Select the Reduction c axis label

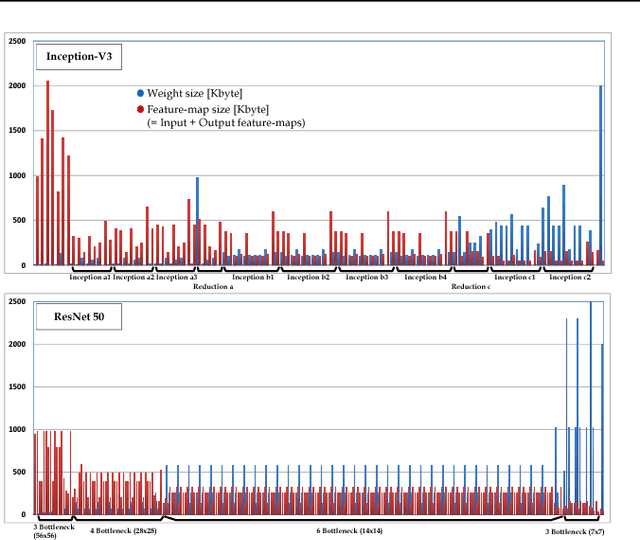pyautogui.click(x=470, y=287)
